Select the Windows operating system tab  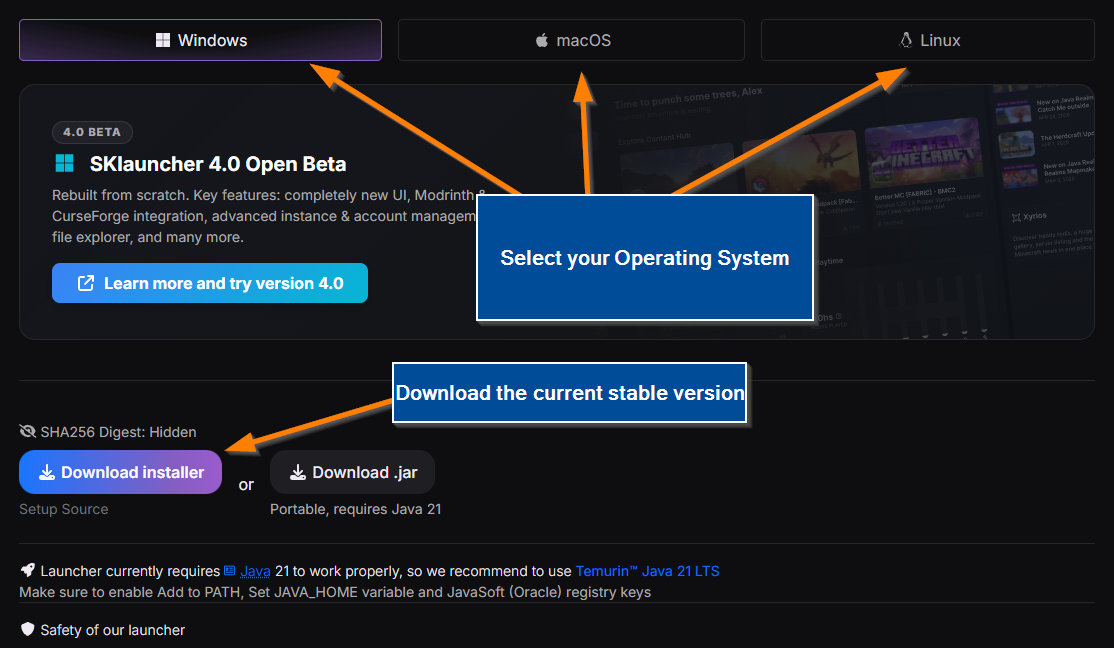(x=200, y=40)
